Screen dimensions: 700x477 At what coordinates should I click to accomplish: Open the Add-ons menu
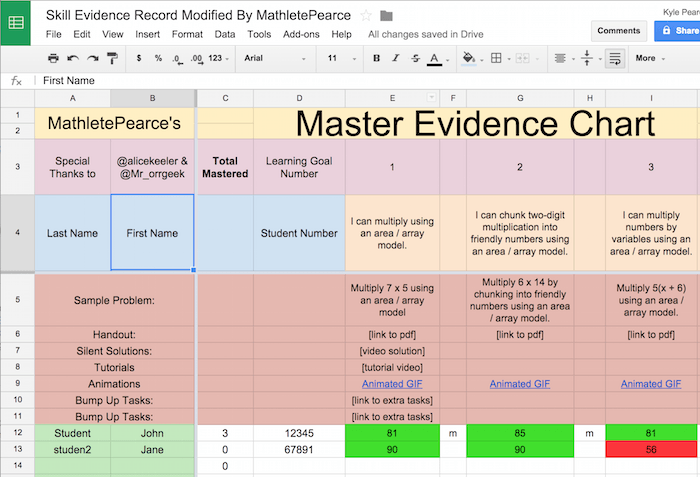coord(301,34)
